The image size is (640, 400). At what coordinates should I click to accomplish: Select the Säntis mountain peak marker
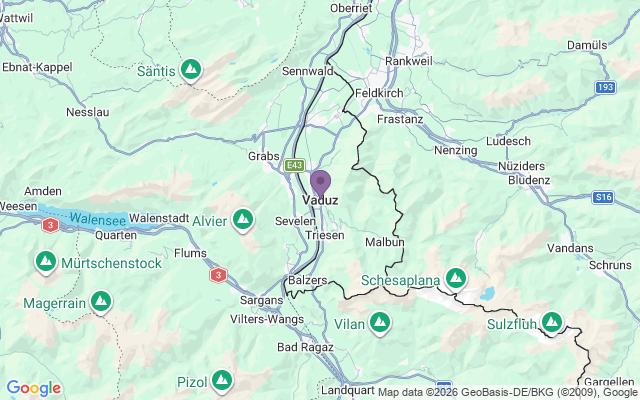click(191, 70)
